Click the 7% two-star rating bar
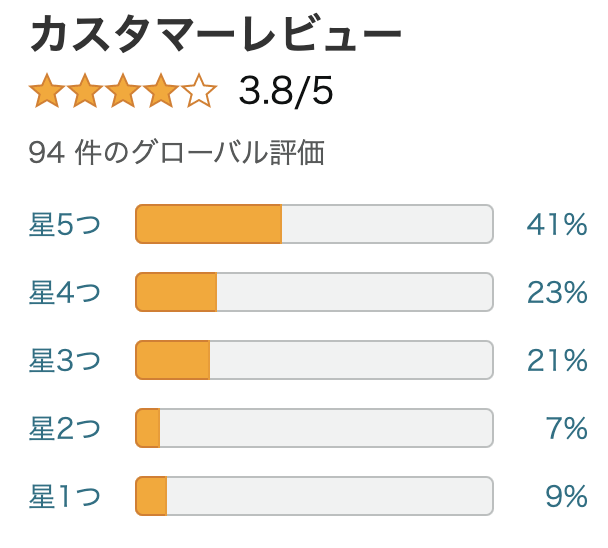The image size is (608, 548). pyautogui.click(x=314, y=428)
